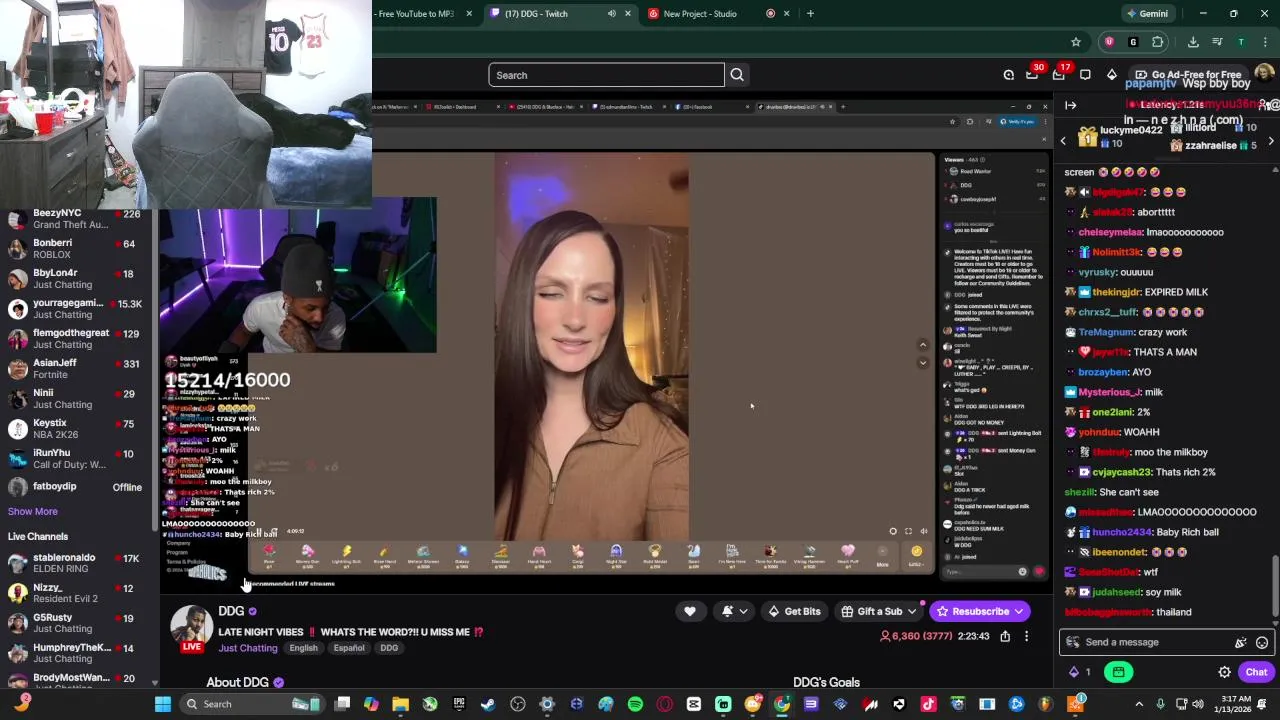Open the Just Chatting category link
The width and height of the screenshot is (1280, 720).
(248, 648)
